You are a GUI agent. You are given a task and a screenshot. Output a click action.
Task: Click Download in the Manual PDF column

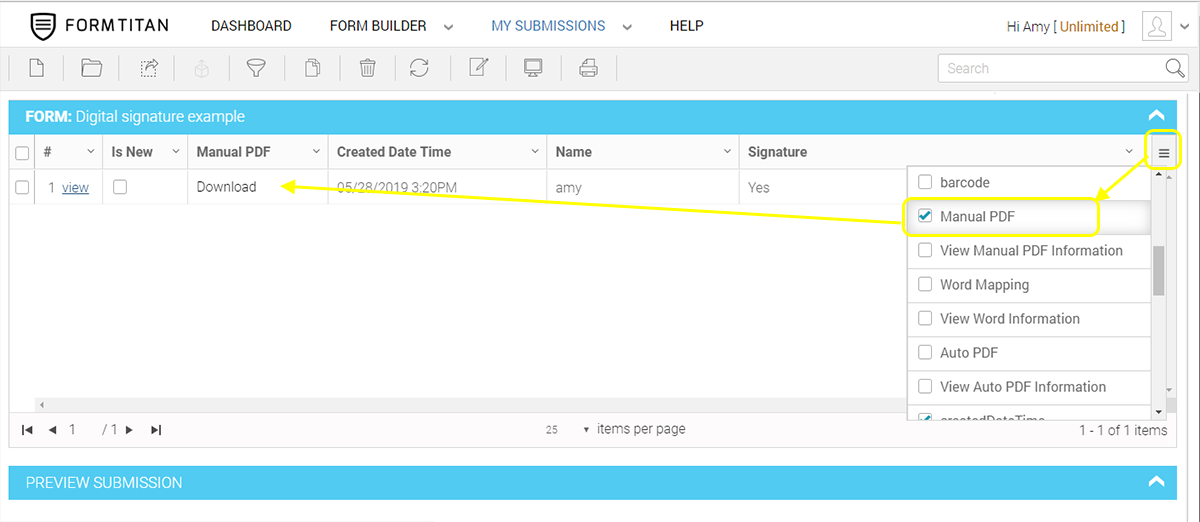226,187
